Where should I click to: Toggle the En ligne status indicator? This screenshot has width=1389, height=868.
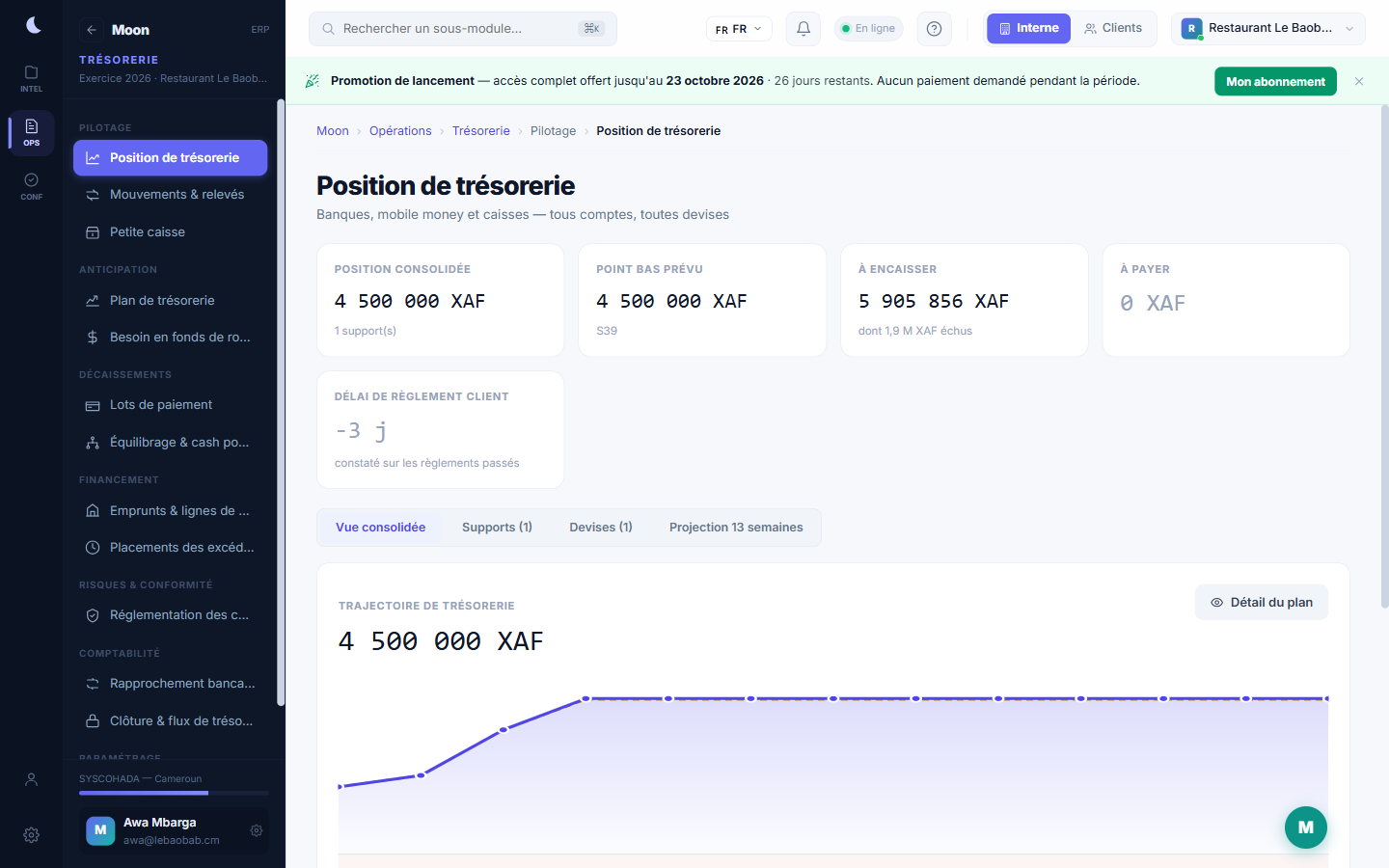(868, 29)
